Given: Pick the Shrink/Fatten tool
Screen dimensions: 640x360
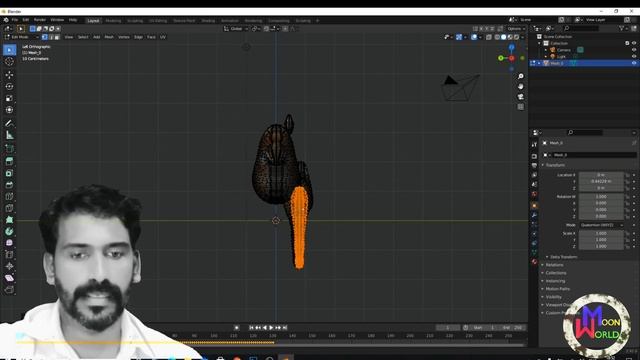Looking at the screenshot, I should coord(9,266).
